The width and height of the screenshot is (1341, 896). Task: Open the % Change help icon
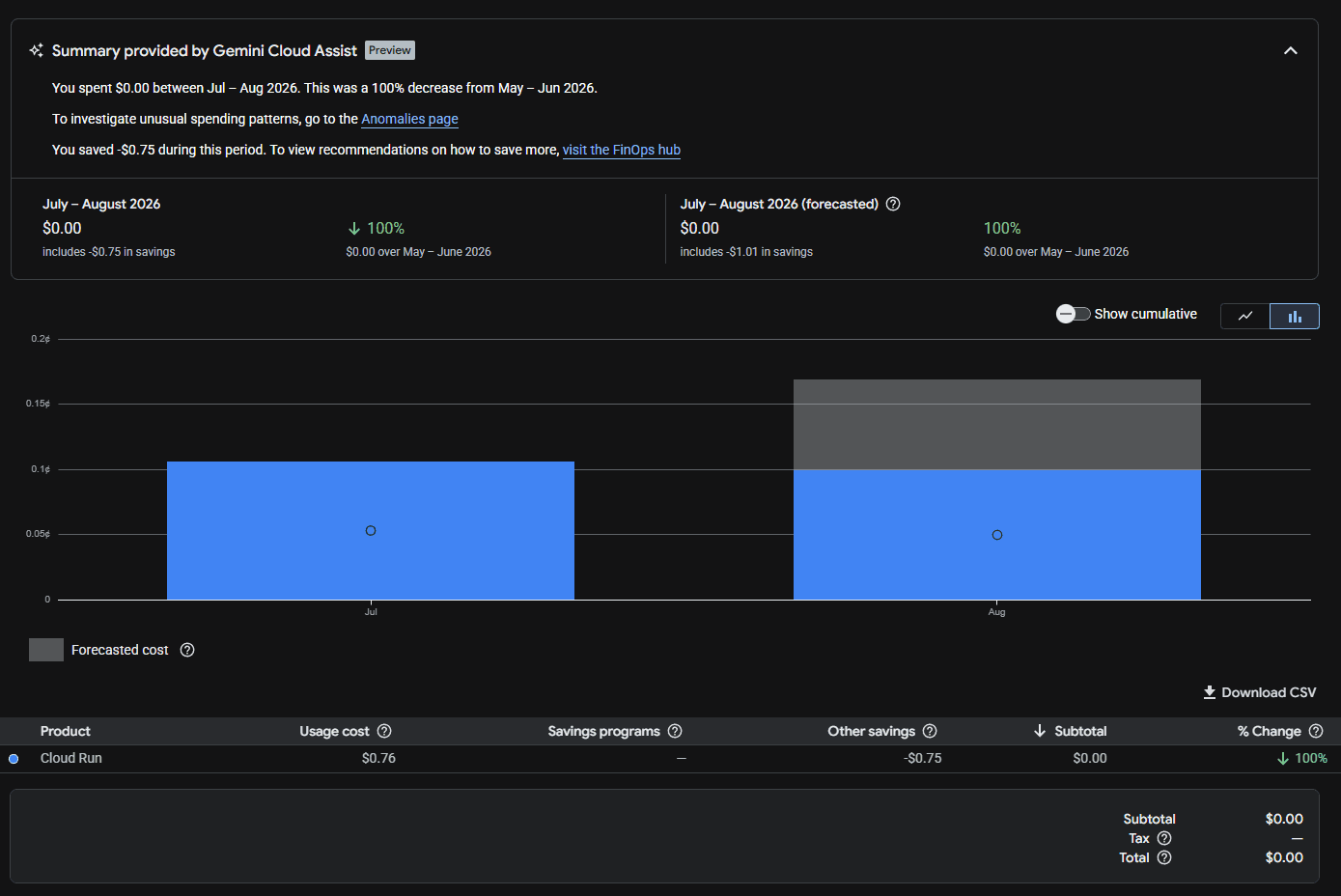pos(1316,731)
